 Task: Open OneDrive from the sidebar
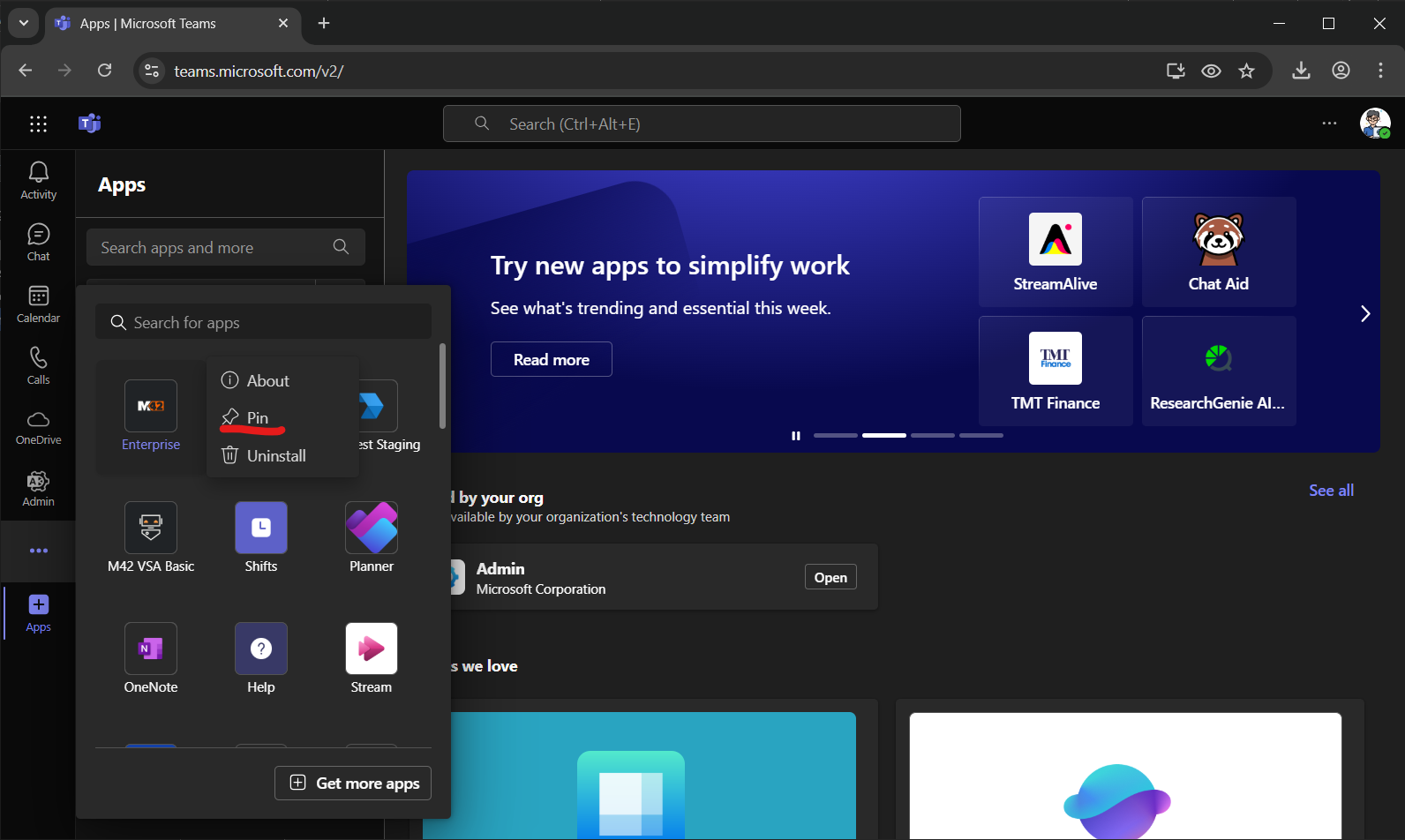(38, 428)
